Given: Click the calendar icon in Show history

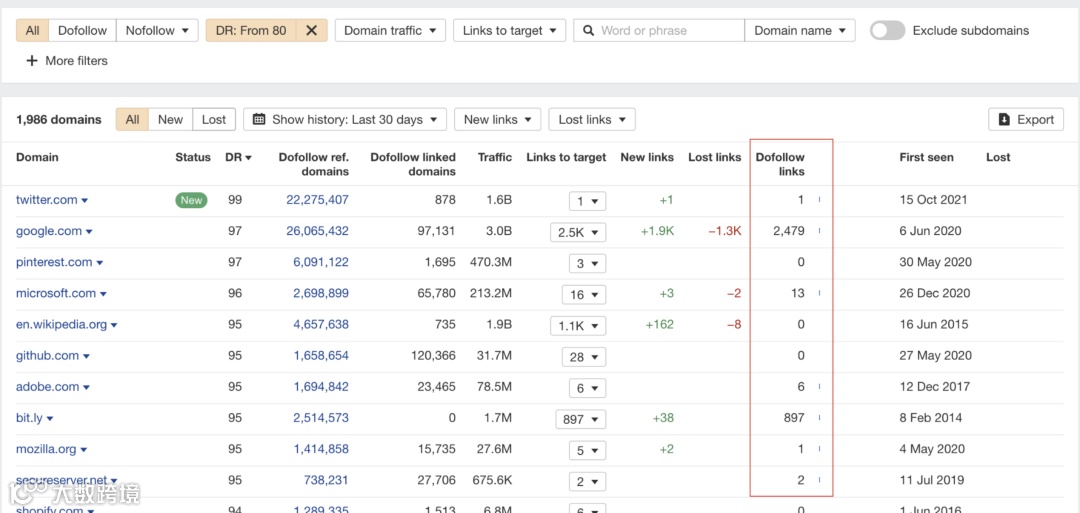Looking at the screenshot, I should 260,119.
